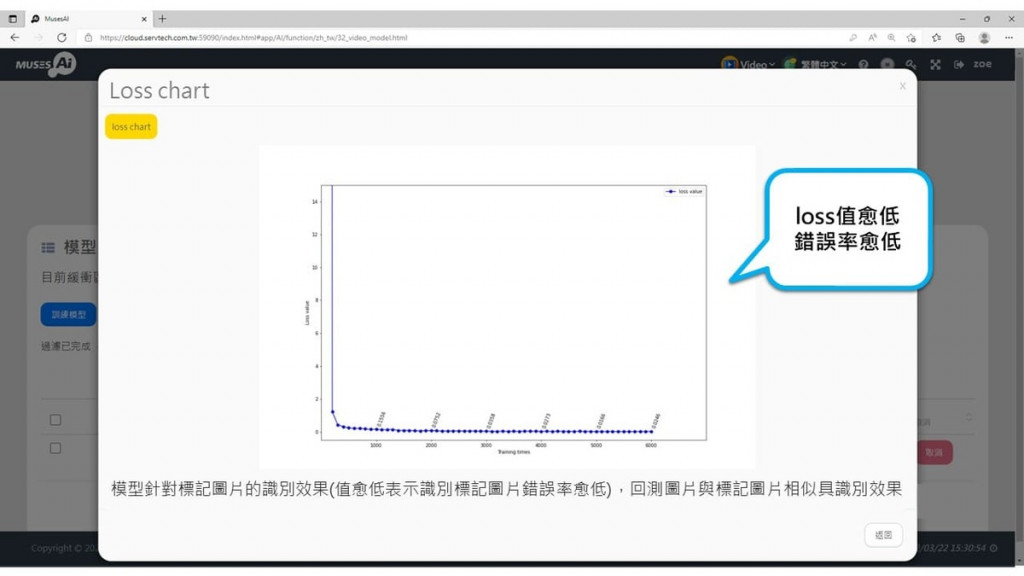Select the yellow loss chart tab
This screenshot has height=576, width=1024.
(131, 127)
